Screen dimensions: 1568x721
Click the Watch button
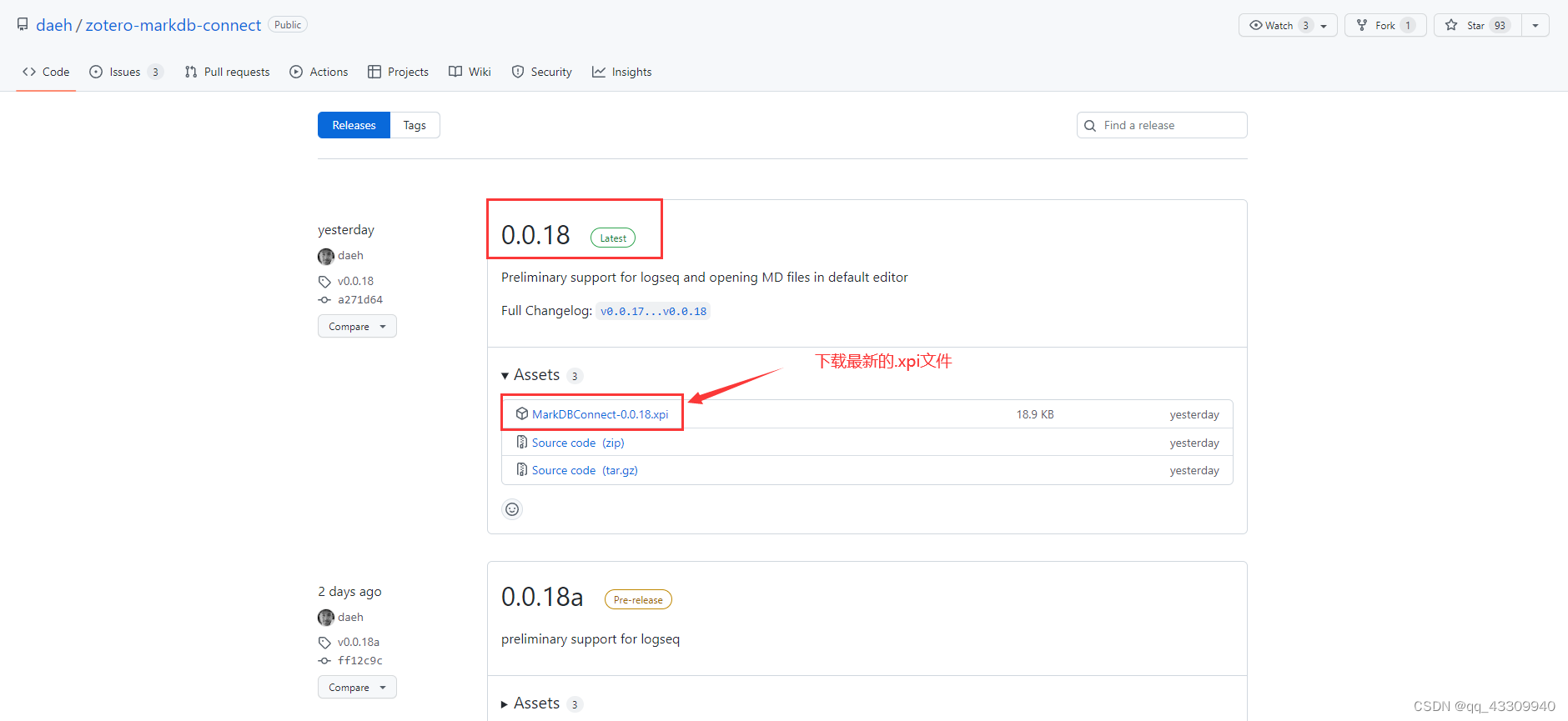tap(1288, 25)
